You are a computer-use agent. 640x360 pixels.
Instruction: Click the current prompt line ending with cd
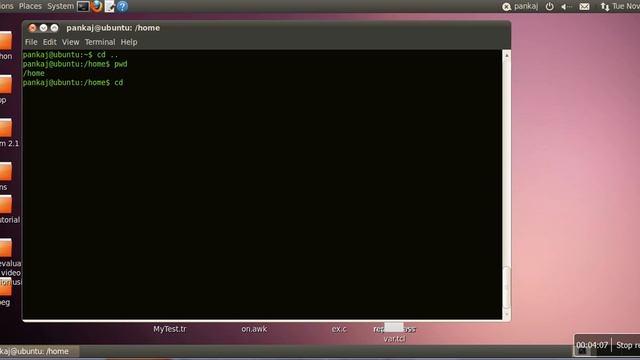click(73, 82)
